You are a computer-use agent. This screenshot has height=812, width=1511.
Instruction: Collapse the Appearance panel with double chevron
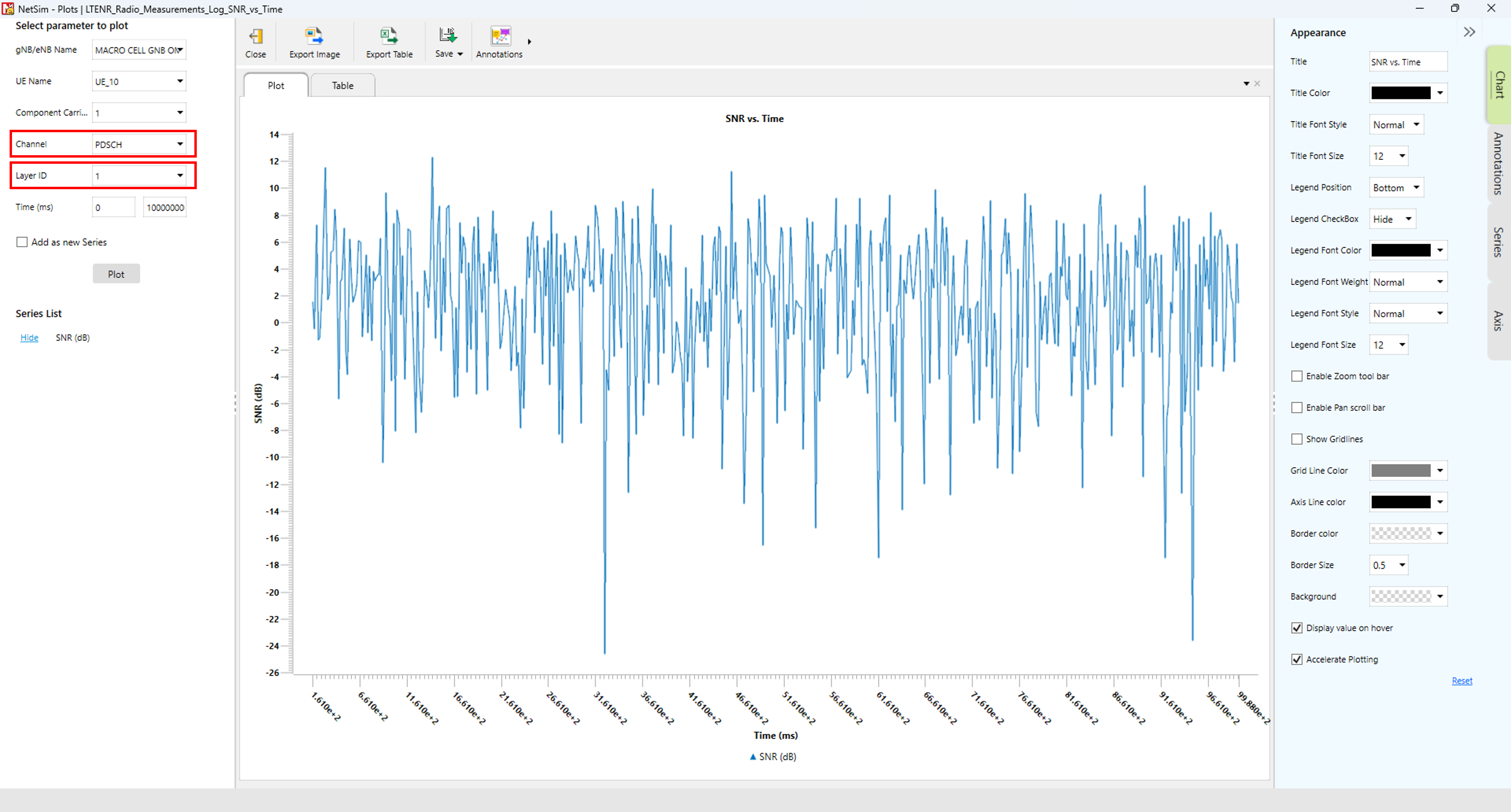point(1469,32)
